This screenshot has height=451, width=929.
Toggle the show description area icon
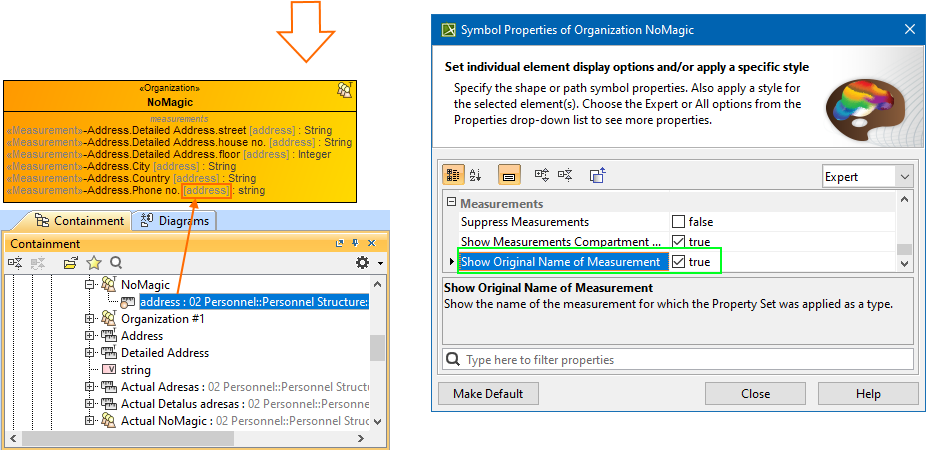click(510, 175)
